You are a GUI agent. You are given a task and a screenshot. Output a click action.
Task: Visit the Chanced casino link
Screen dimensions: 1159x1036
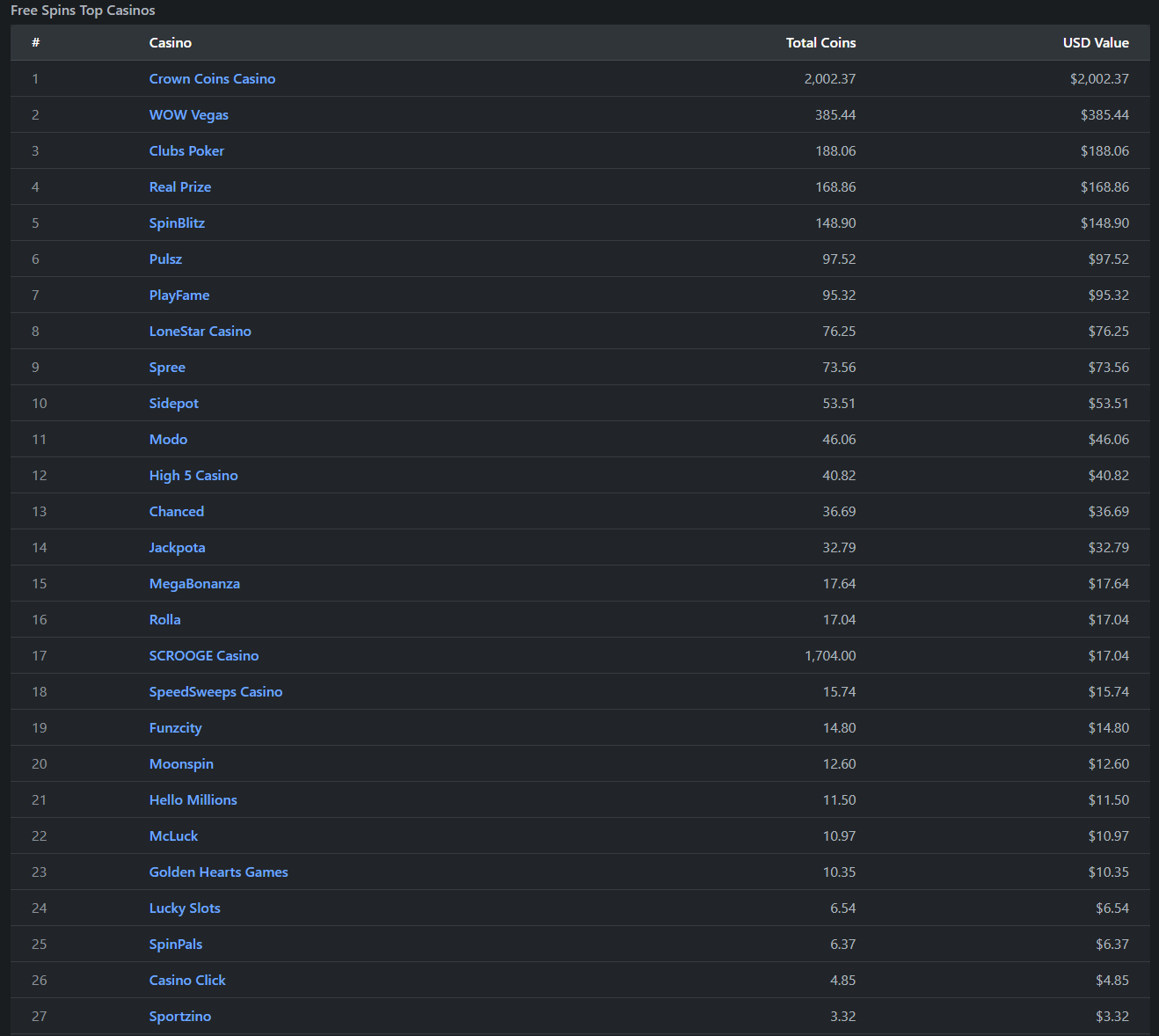(177, 511)
